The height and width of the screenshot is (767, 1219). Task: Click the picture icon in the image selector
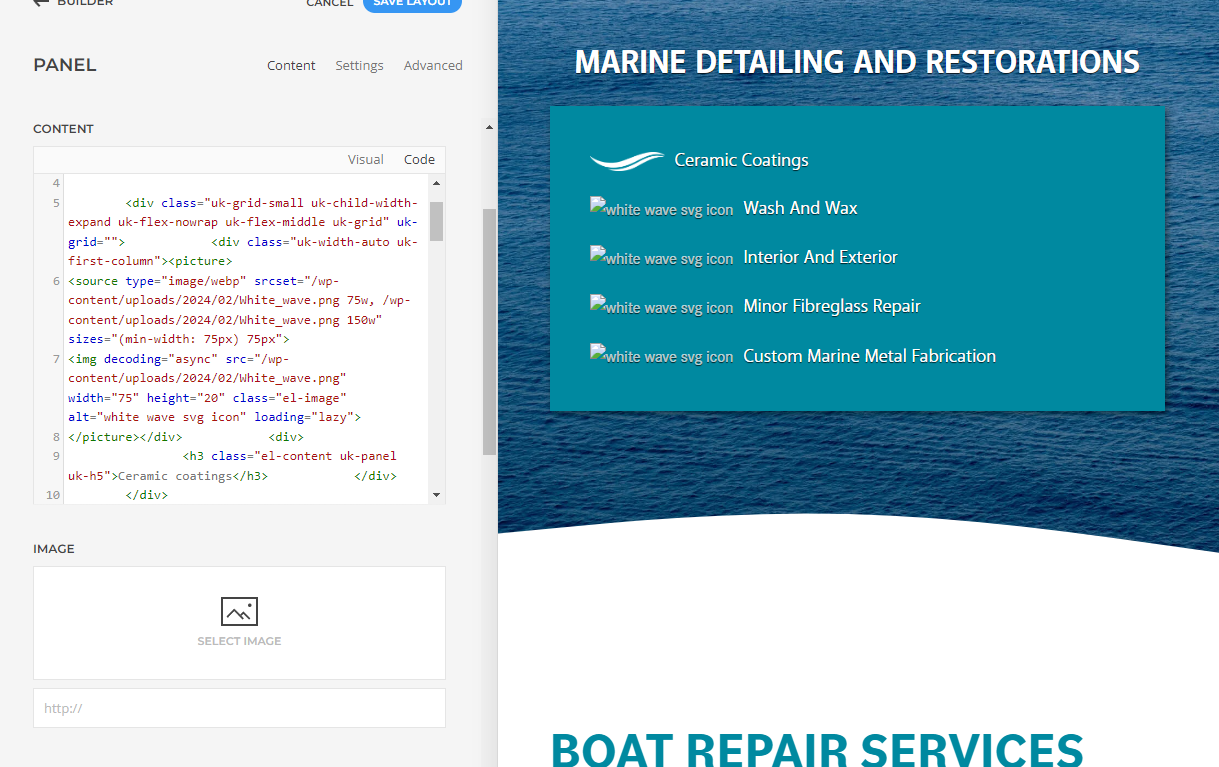click(x=239, y=611)
